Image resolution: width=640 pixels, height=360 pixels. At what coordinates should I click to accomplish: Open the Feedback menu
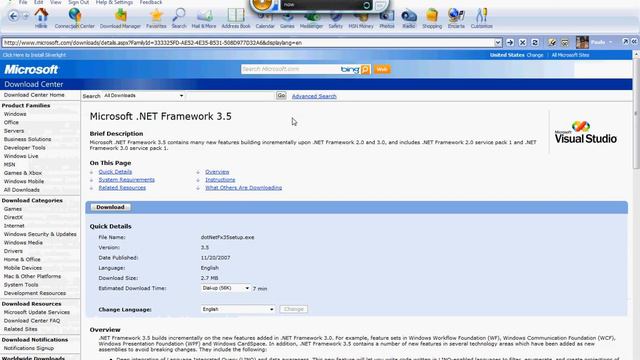point(151,2)
